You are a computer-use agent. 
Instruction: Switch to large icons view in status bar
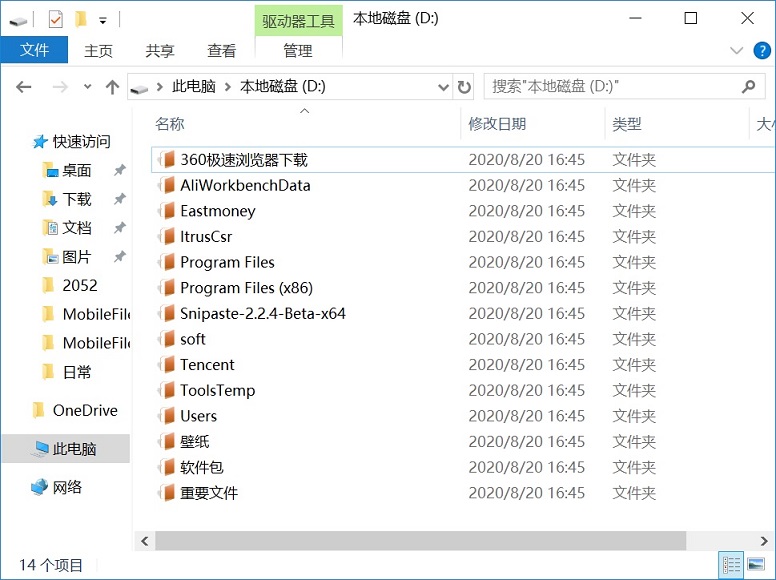point(756,565)
